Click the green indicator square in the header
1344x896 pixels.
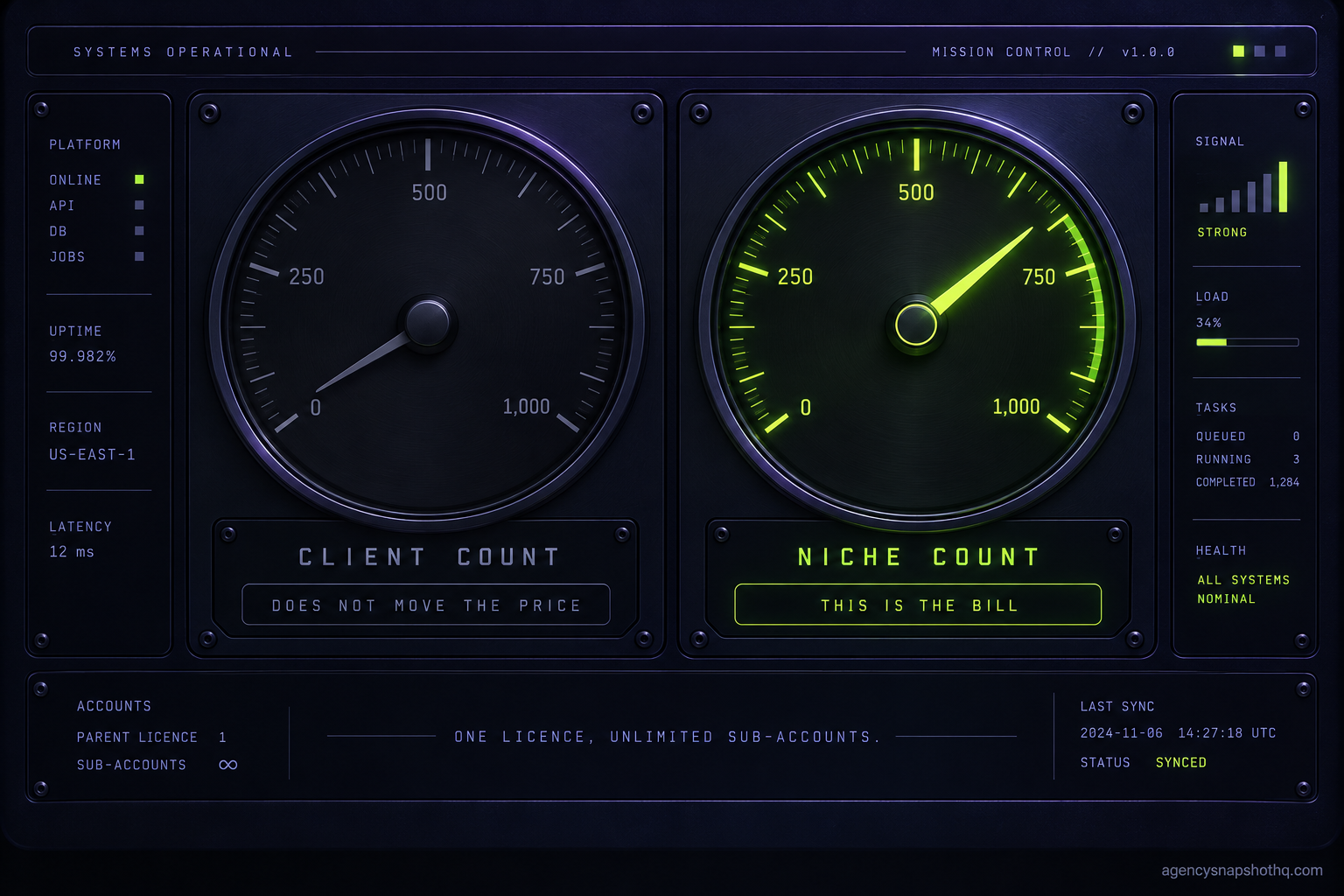1238,52
